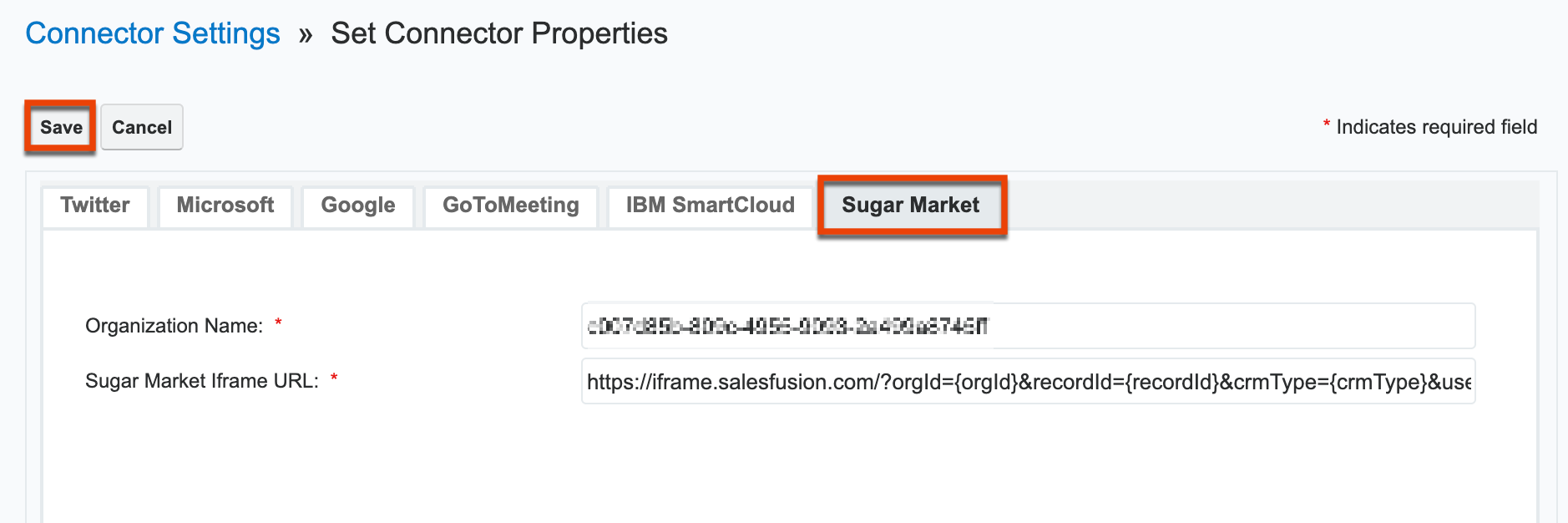Switch to the Microsoft tab
1568x523 pixels.
point(225,206)
